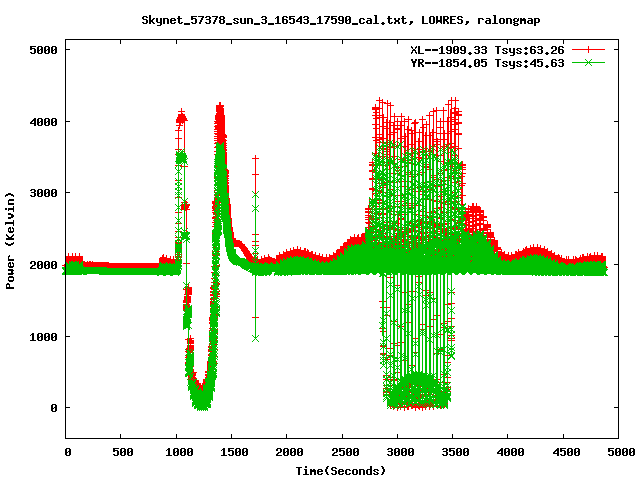Image resolution: width=640 pixels, height=480 pixels.
Task: Click the isolated green data point near 1000 Kelvin
Action: pos(256,338)
